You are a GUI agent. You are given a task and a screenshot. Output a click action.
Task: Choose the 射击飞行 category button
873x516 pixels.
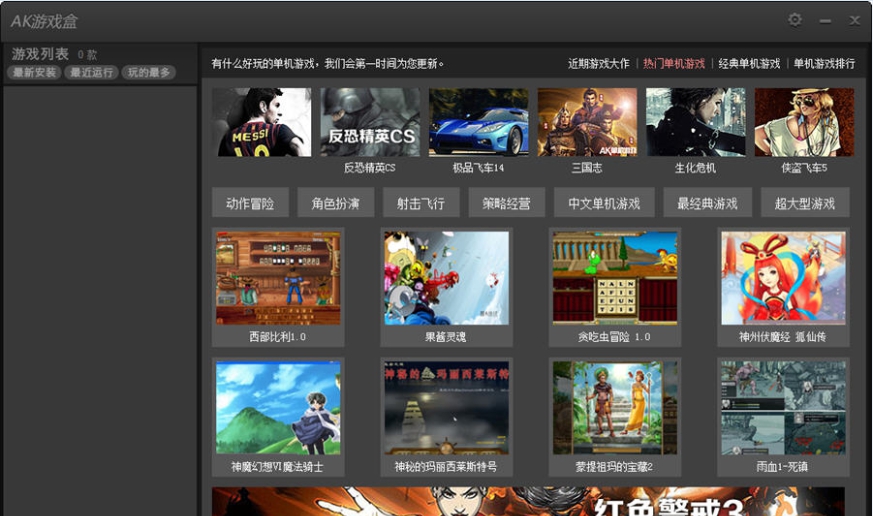(421, 203)
